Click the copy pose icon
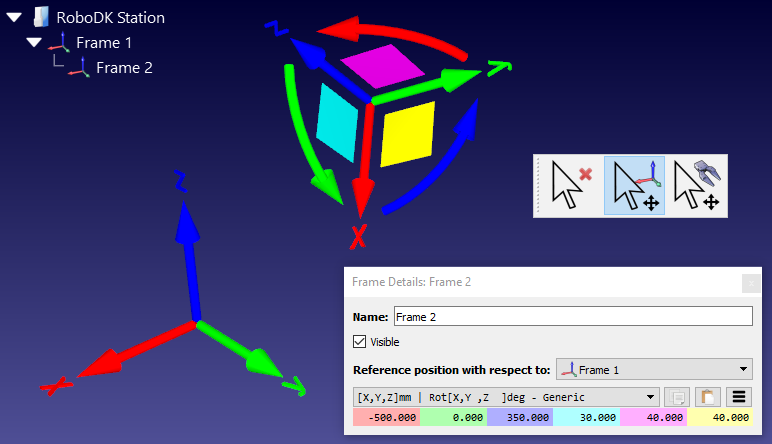 tap(678, 397)
